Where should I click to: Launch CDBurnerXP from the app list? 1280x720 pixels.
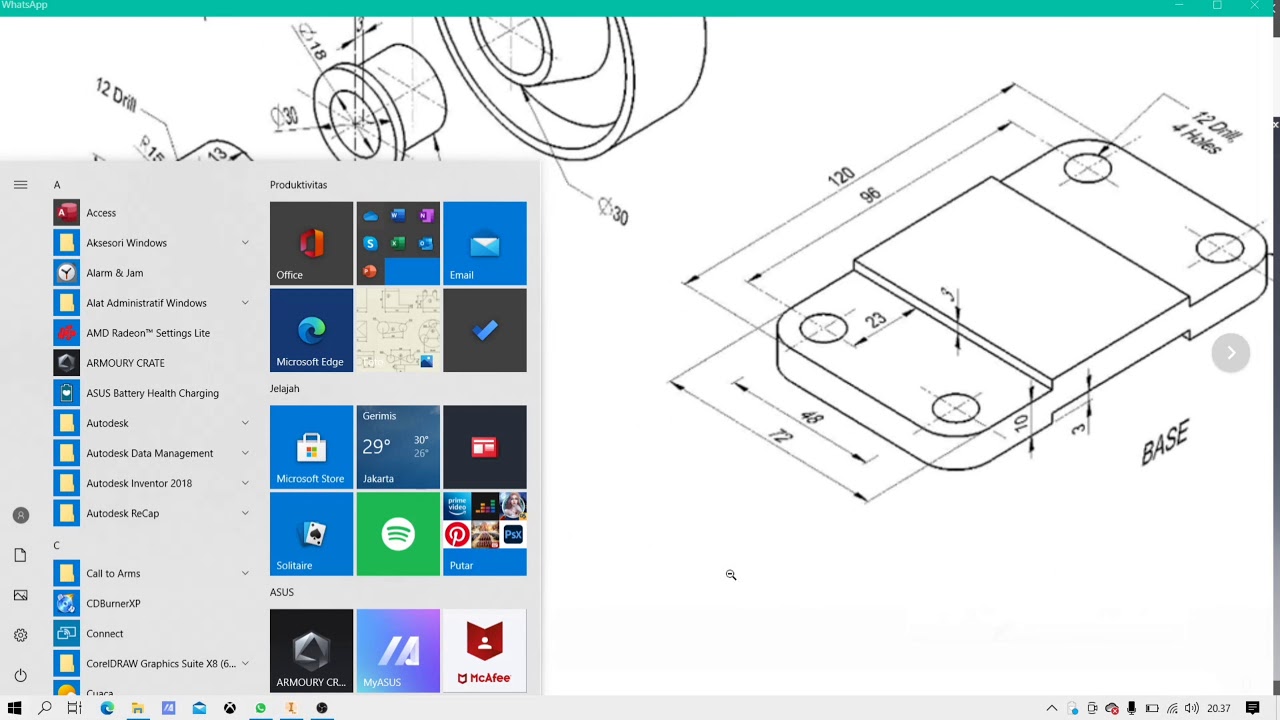pyautogui.click(x=153, y=603)
